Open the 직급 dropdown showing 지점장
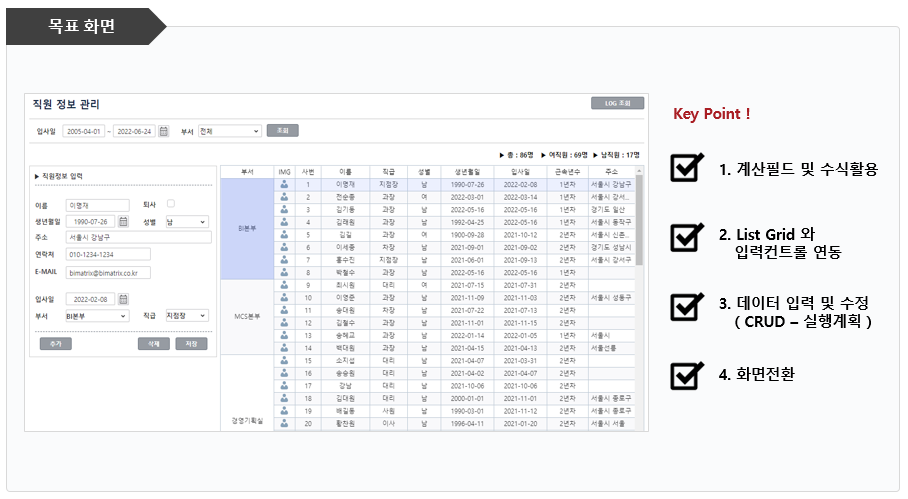The width and height of the screenshot is (908, 499). coord(187,316)
